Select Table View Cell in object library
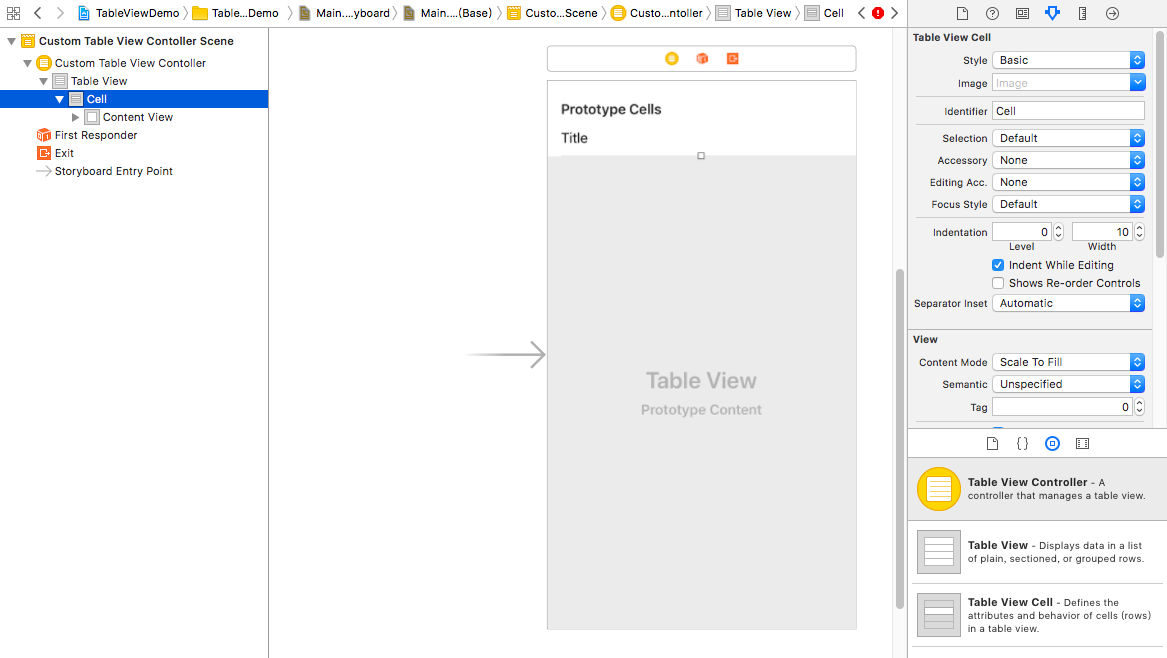Screen dimensions: 1167x658 [1037, 615]
